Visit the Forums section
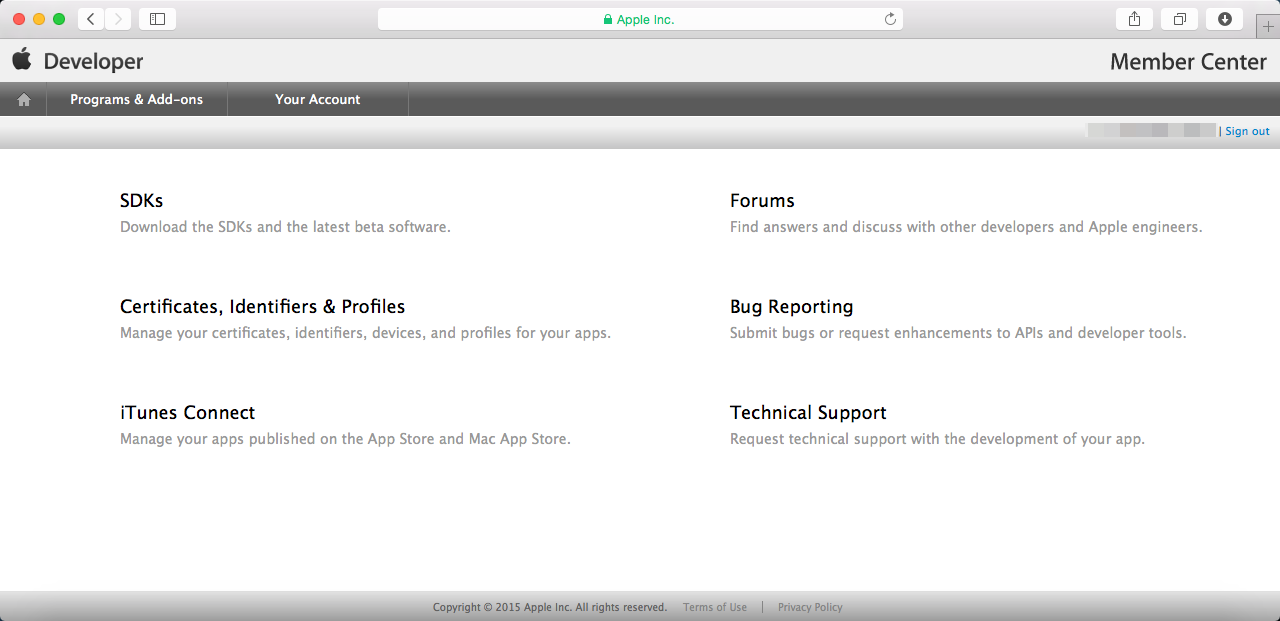Image resolution: width=1280 pixels, height=621 pixels. click(x=762, y=200)
